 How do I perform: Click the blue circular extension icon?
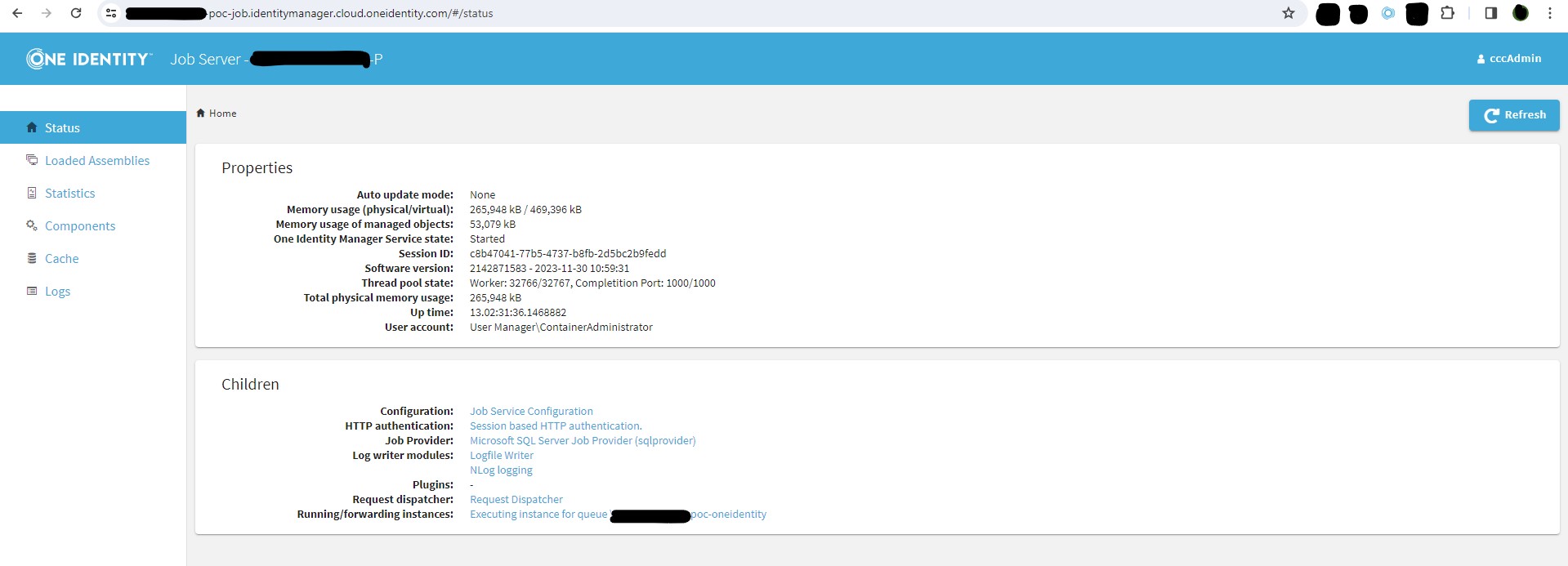(x=1388, y=13)
